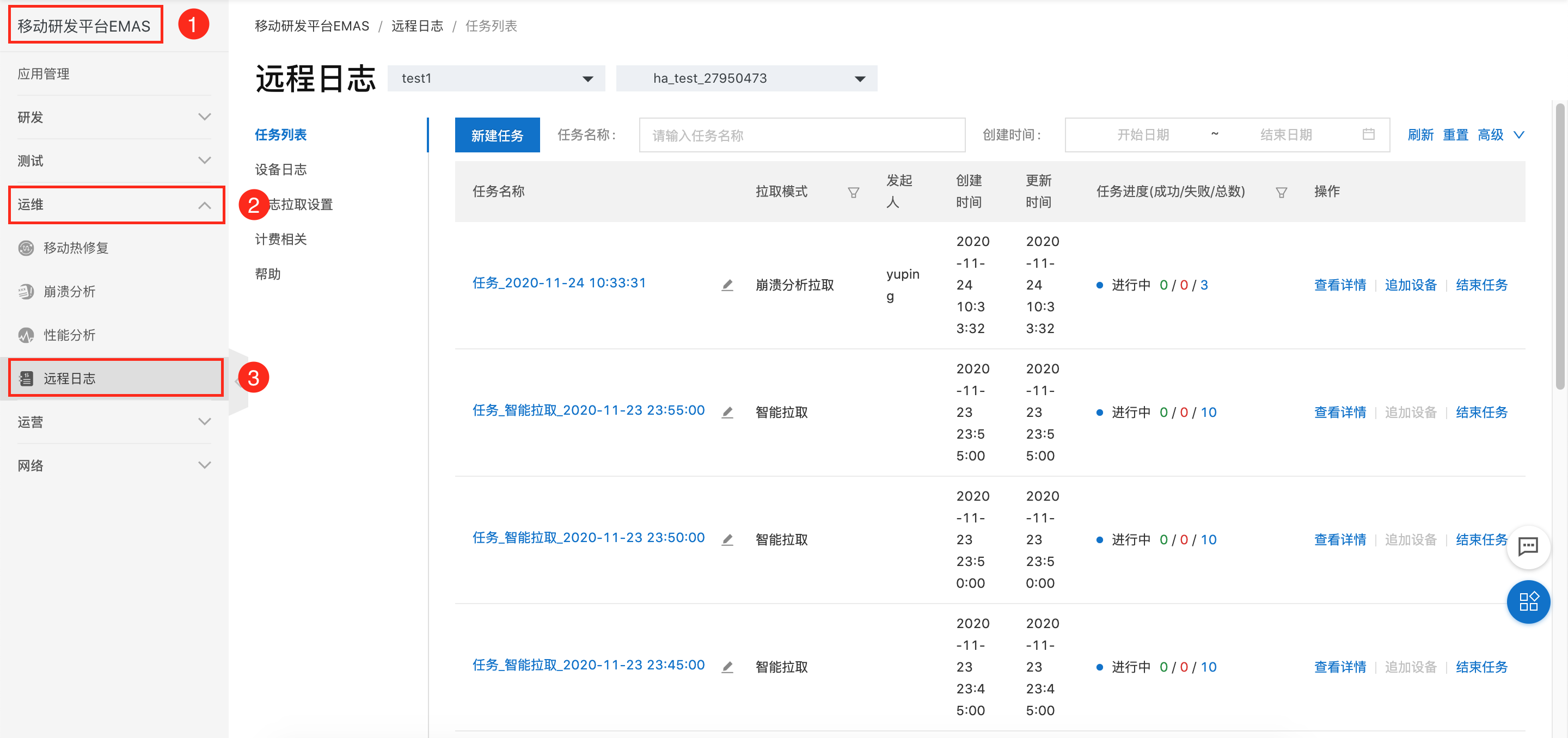1568x738 pixels.
Task: 查看详情 for task 23:55:00
Action: 1340,413
